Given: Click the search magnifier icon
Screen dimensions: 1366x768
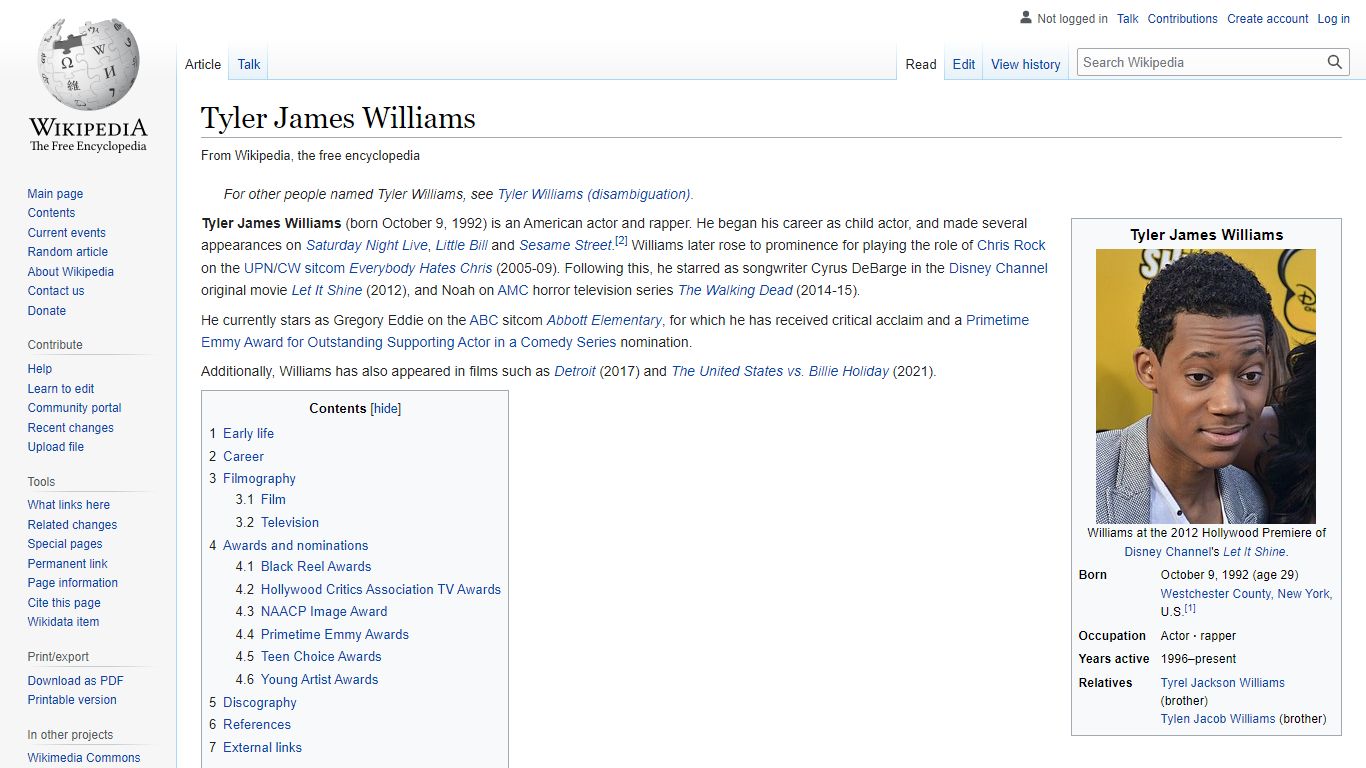Looking at the screenshot, I should pyautogui.click(x=1335, y=62).
